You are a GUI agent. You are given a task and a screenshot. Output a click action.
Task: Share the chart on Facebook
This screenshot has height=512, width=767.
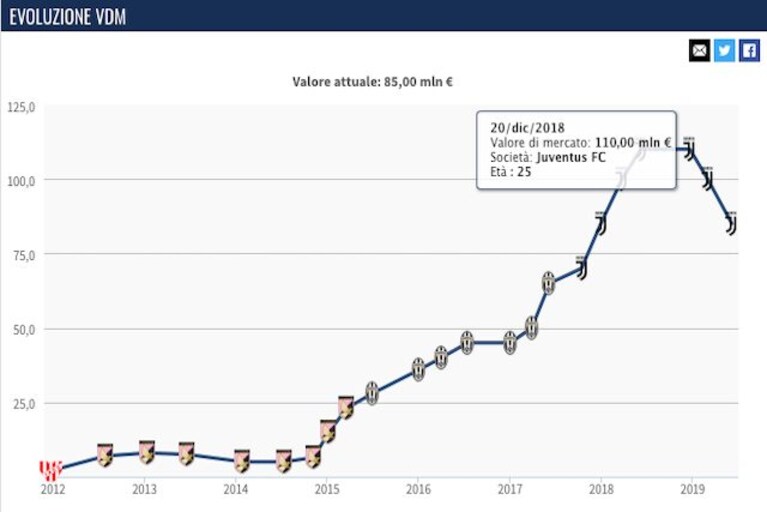[x=749, y=50]
